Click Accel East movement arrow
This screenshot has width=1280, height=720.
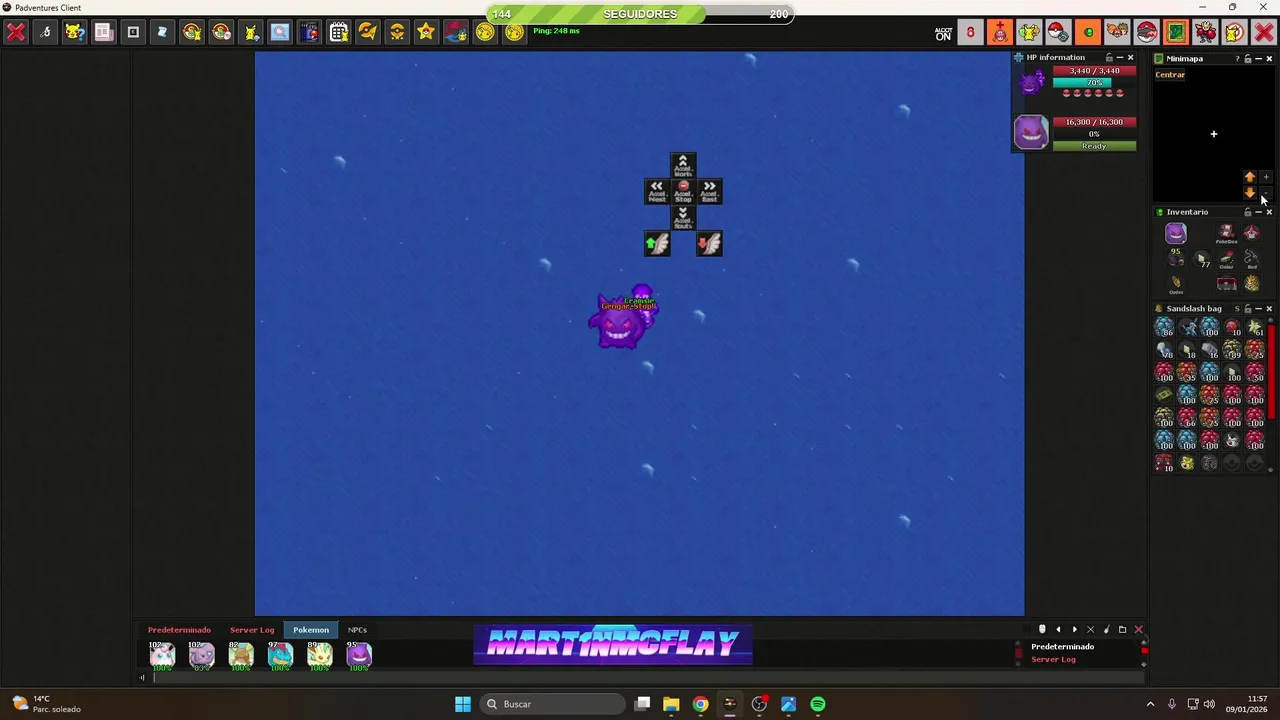tap(709, 191)
